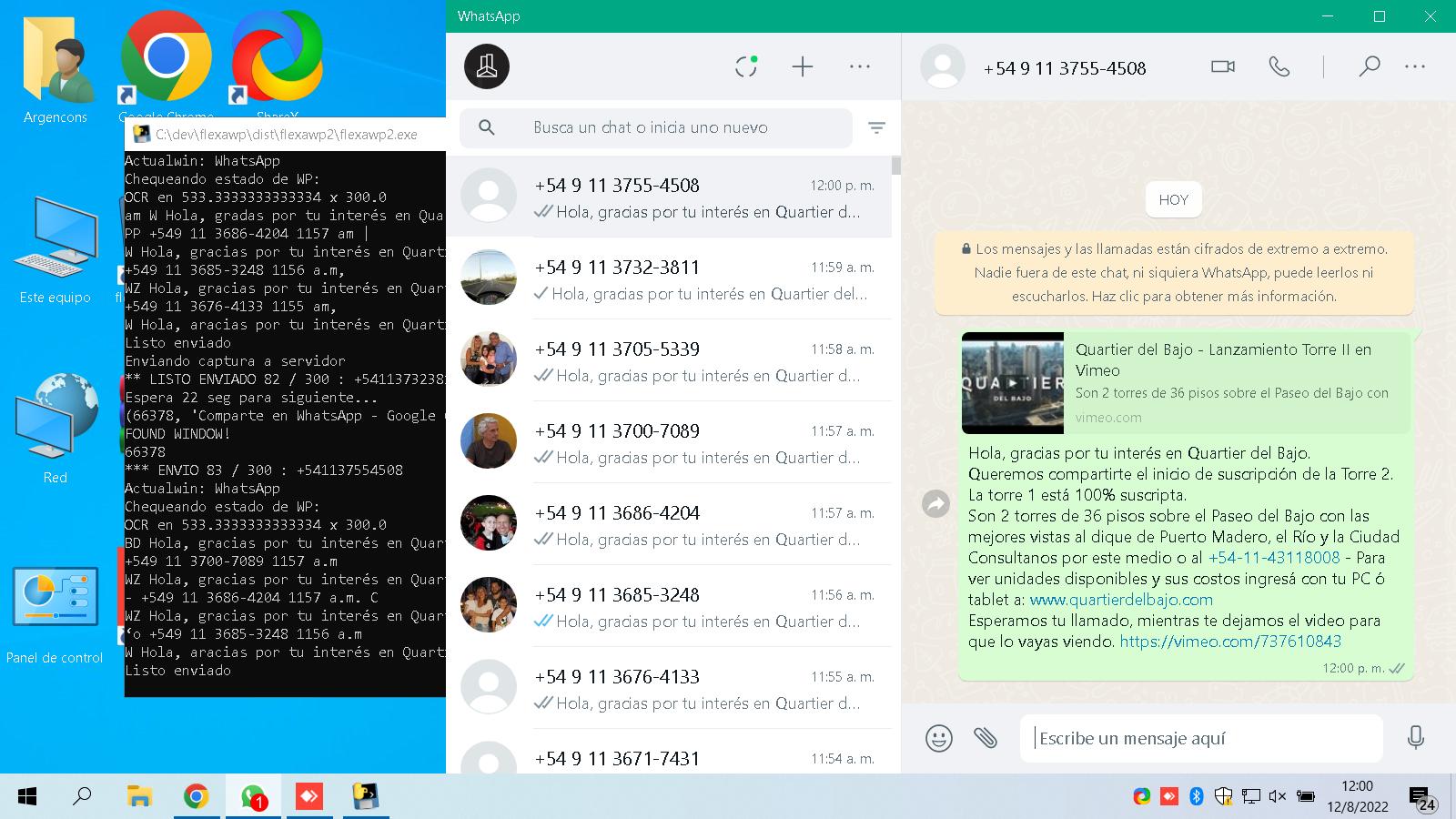Open the chat with +54 9 11 3755-4508
Viewport: 1456px width, 819px height.
(x=669, y=197)
